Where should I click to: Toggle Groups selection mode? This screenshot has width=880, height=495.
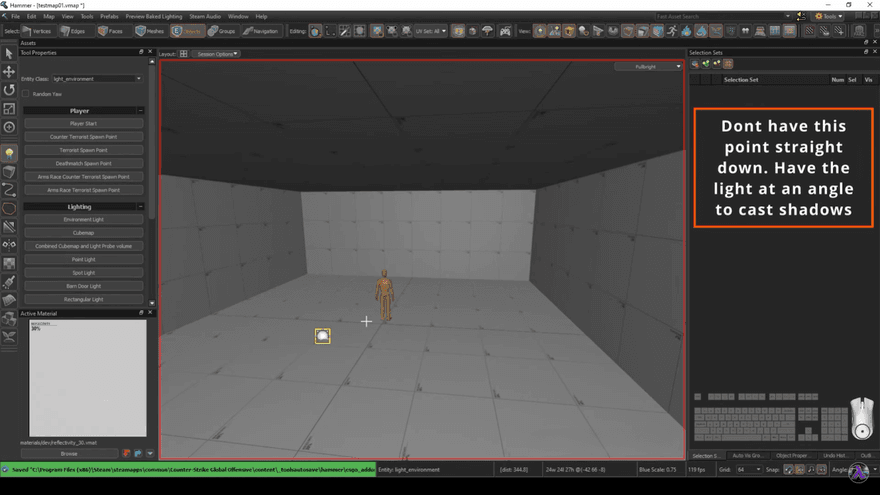(222, 31)
